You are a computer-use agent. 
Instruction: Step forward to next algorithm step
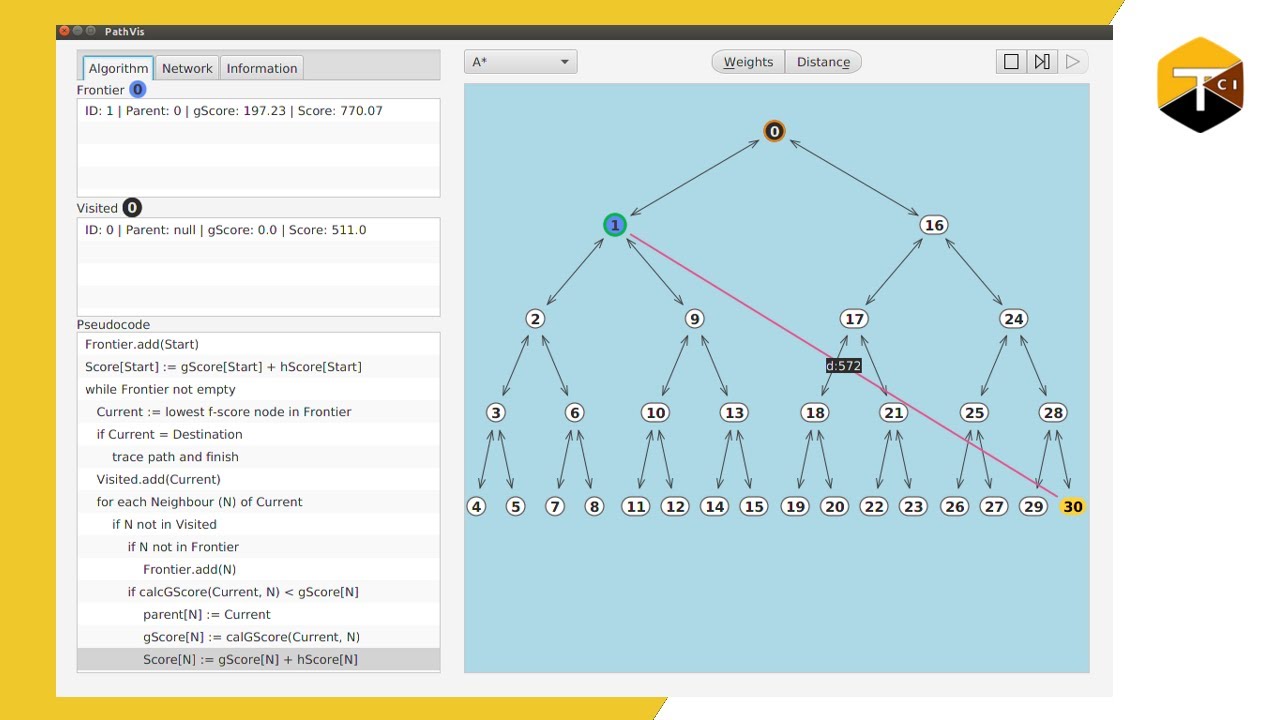coord(1042,62)
